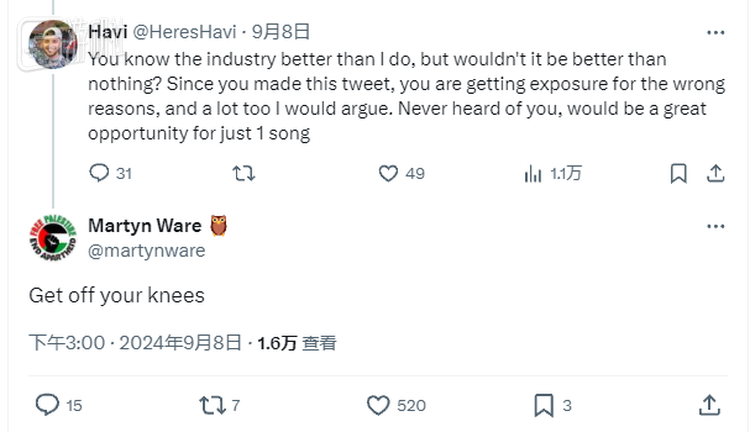Open Martyn Ware's profile avatar

pyautogui.click(x=52, y=238)
